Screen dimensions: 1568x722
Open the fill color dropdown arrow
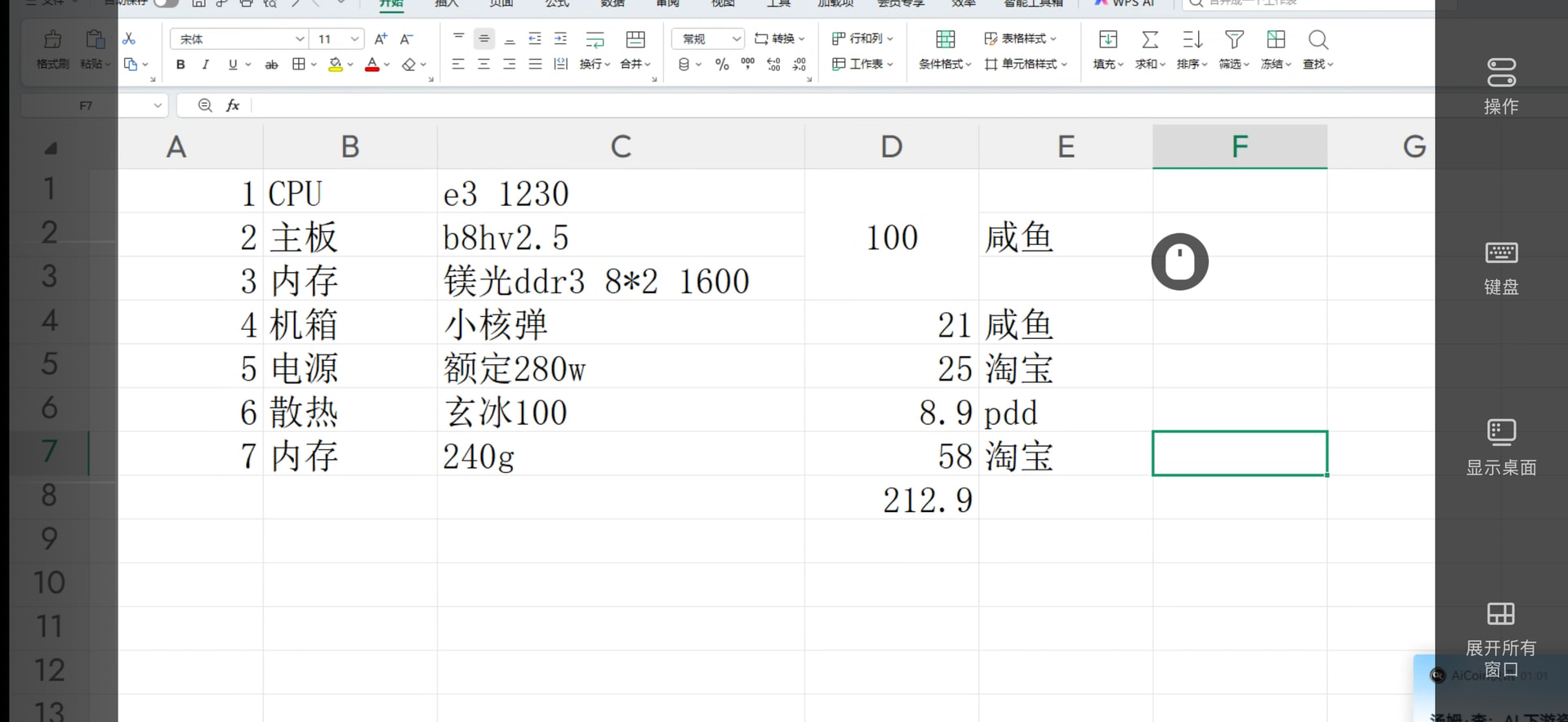pyautogui.click(x=350, y=64)
